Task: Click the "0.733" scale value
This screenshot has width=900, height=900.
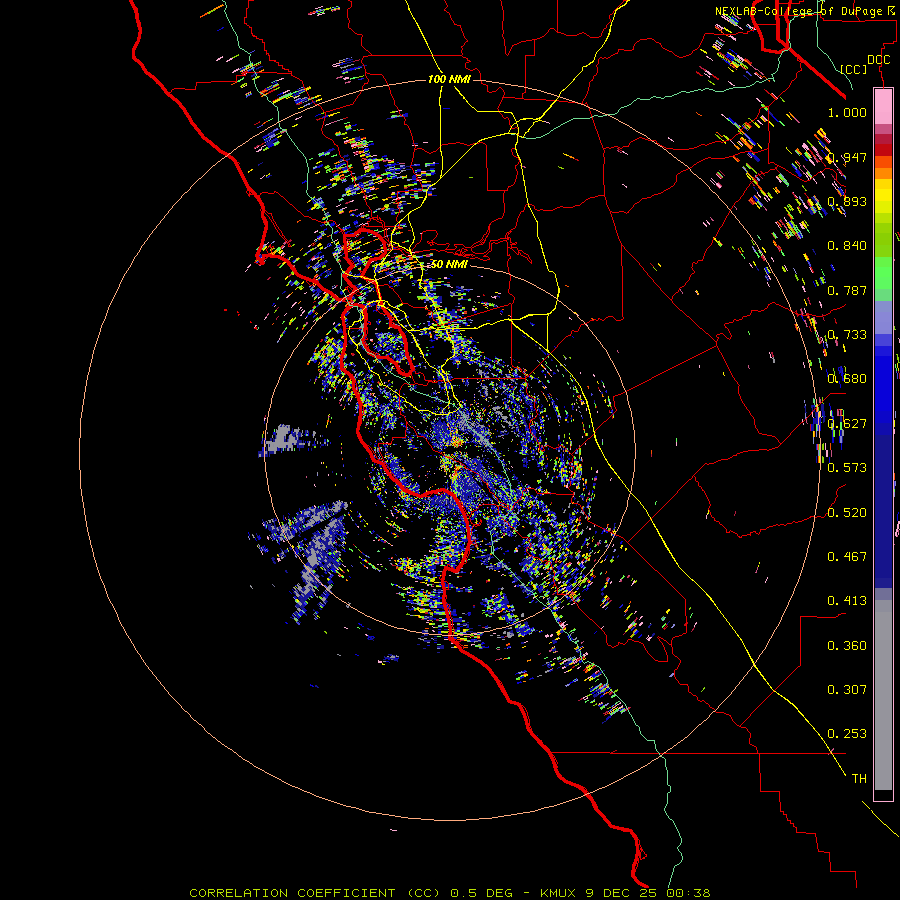Action: (x=847, y=335)
